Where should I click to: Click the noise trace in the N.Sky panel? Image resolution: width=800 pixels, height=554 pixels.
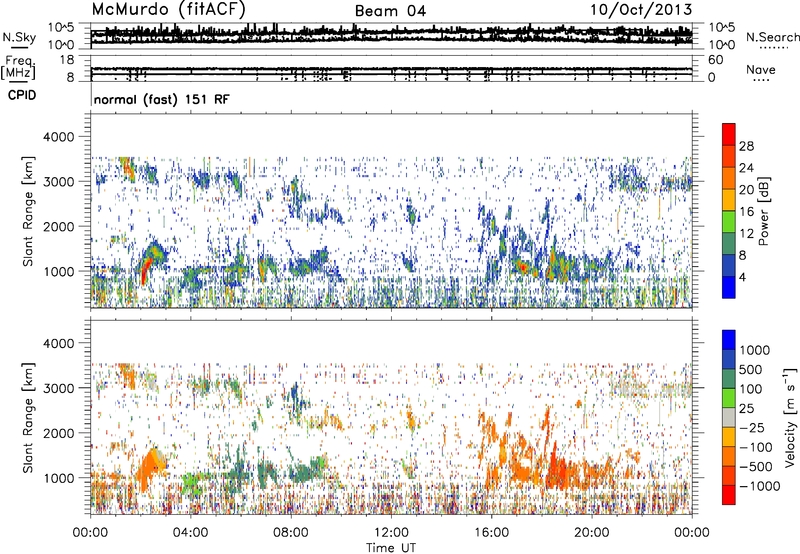click(x=391, y=35)
